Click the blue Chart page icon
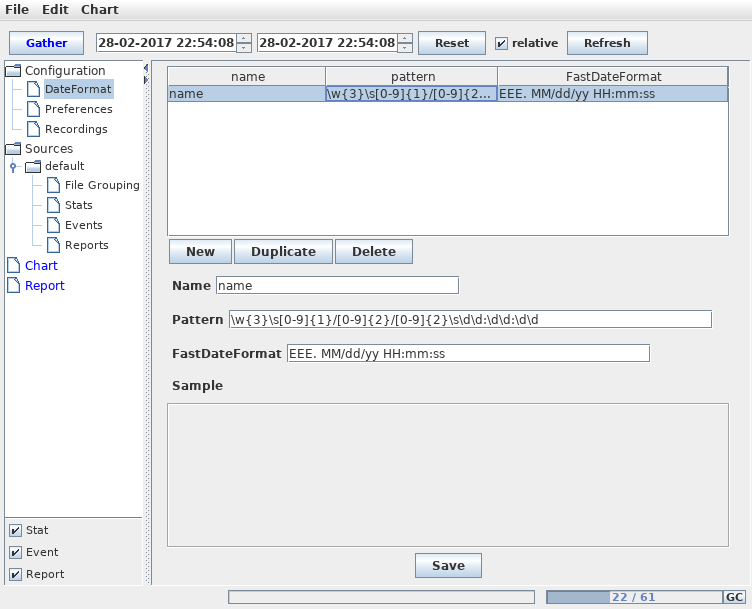Viewport: 752px width, 609px height. [14, 265]
